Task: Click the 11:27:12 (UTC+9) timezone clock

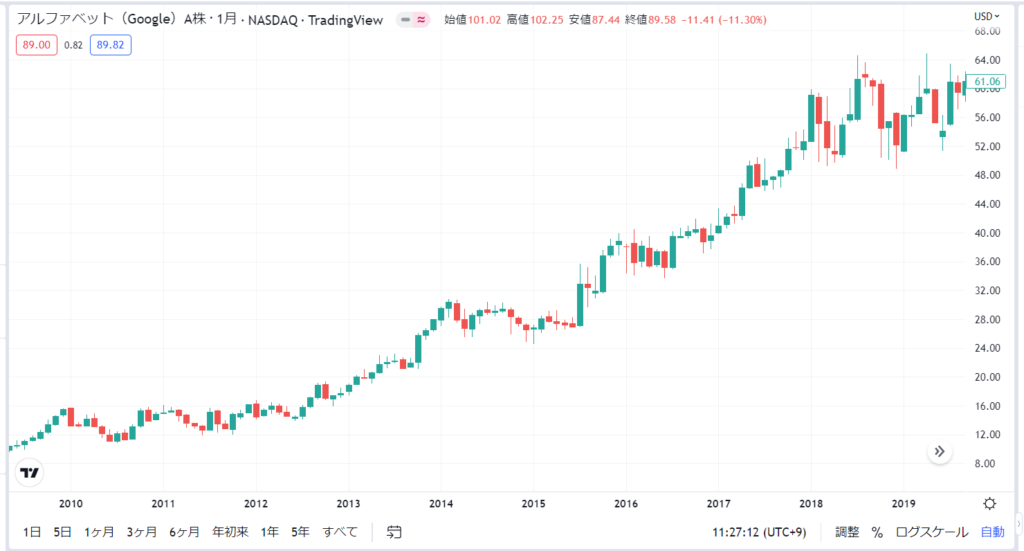Action: click(760, 532)
